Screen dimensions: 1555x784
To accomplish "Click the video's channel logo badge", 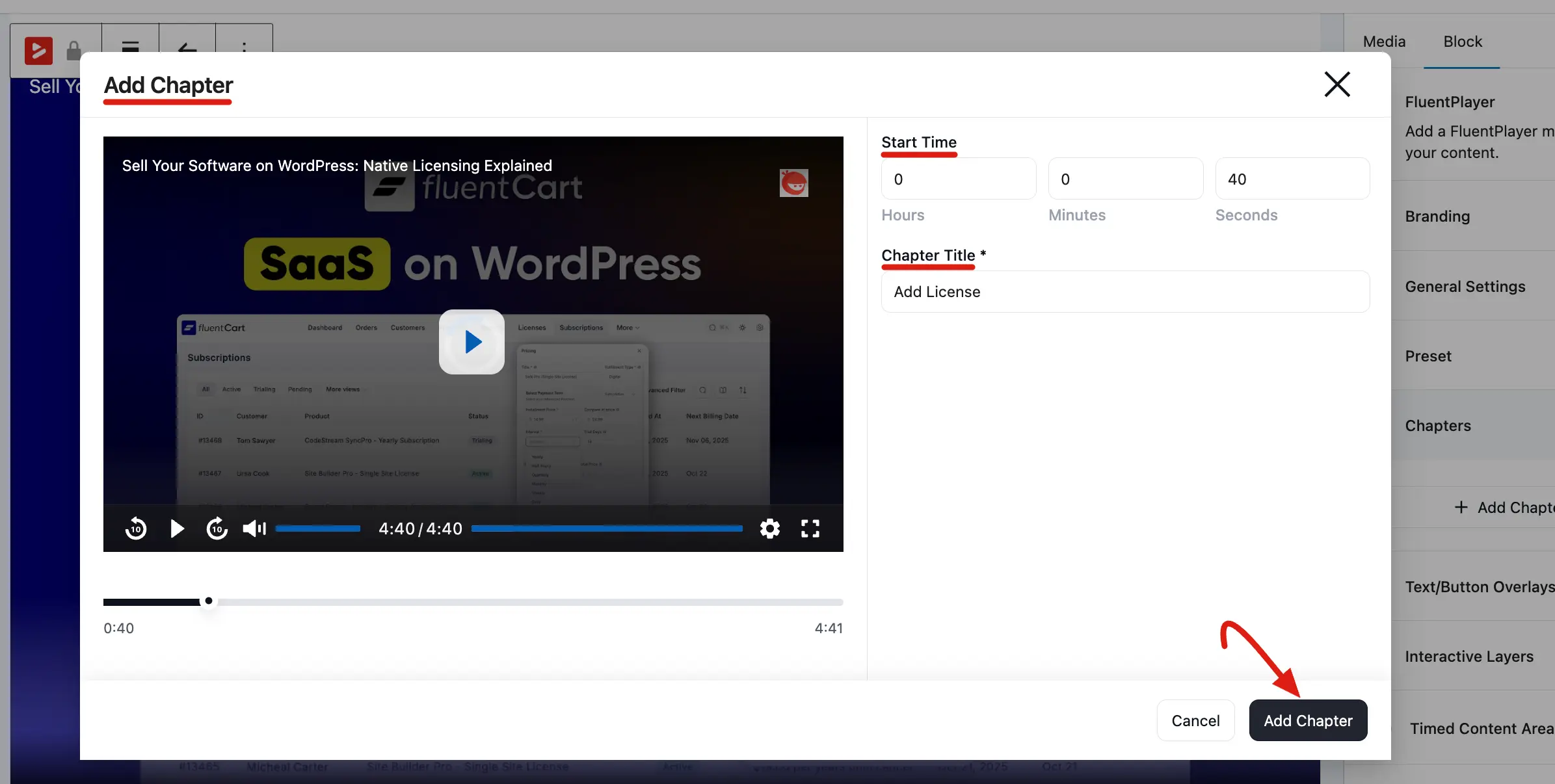I will 794,183.
